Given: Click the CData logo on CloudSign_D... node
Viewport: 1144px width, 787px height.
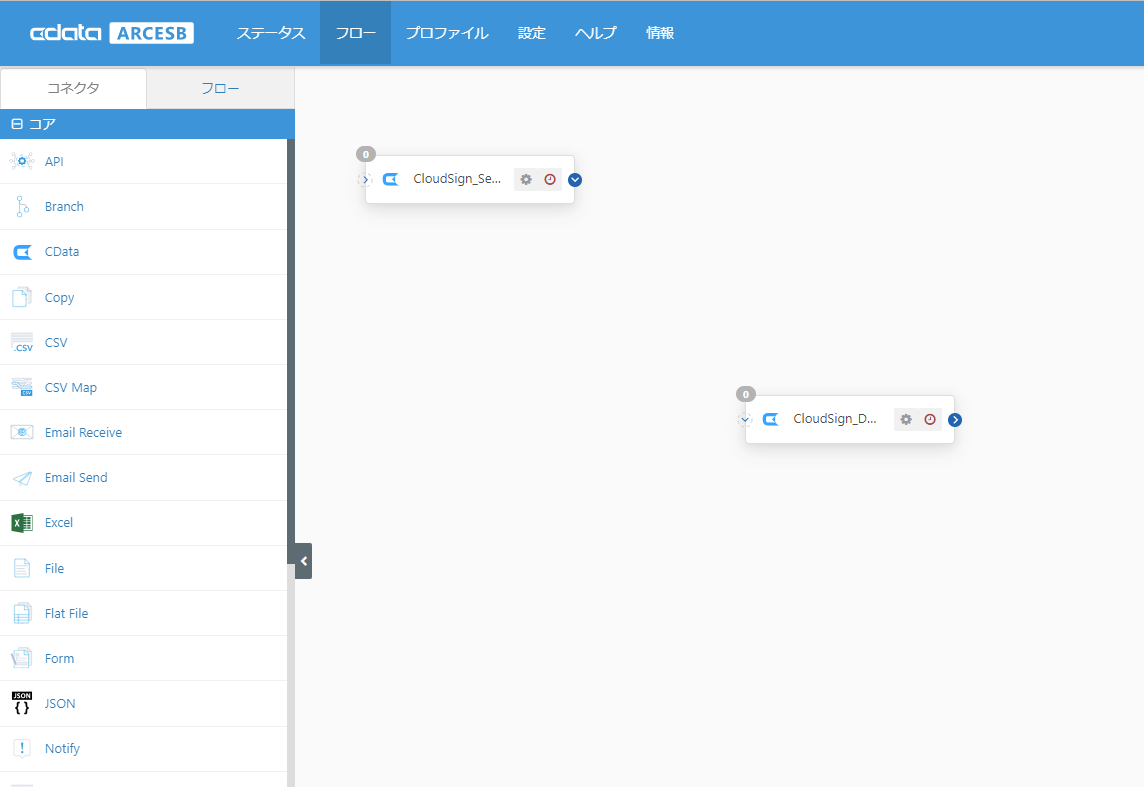Looking at the screenshot, I should [x=771, y=419].
